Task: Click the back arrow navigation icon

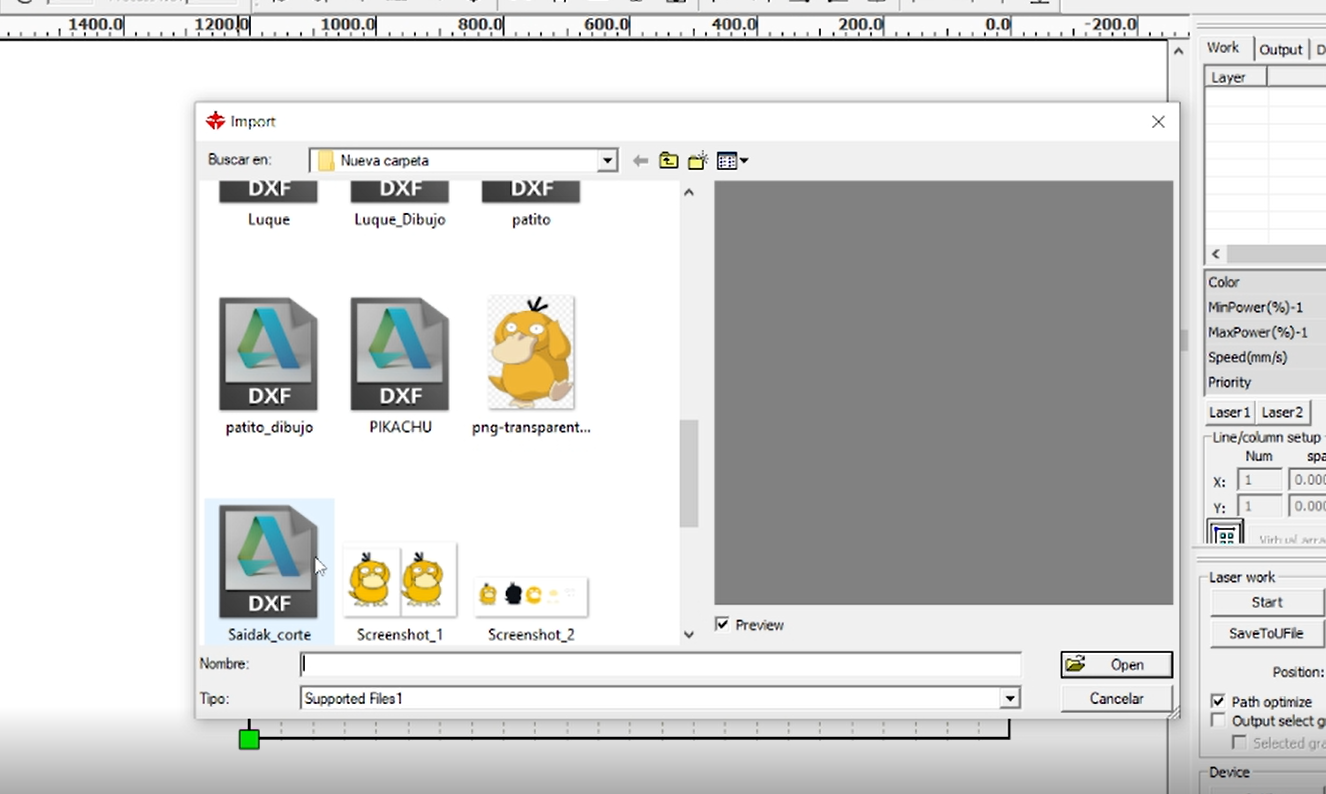Action: click(x=640, y=161)
